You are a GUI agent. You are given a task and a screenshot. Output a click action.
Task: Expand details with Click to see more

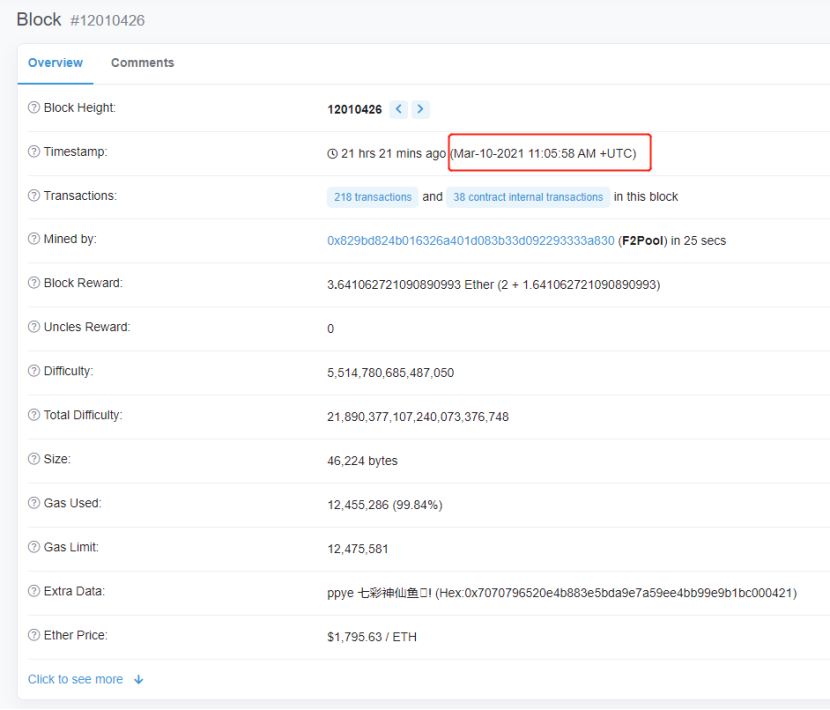pyautogui.click(x=75, y=679)
